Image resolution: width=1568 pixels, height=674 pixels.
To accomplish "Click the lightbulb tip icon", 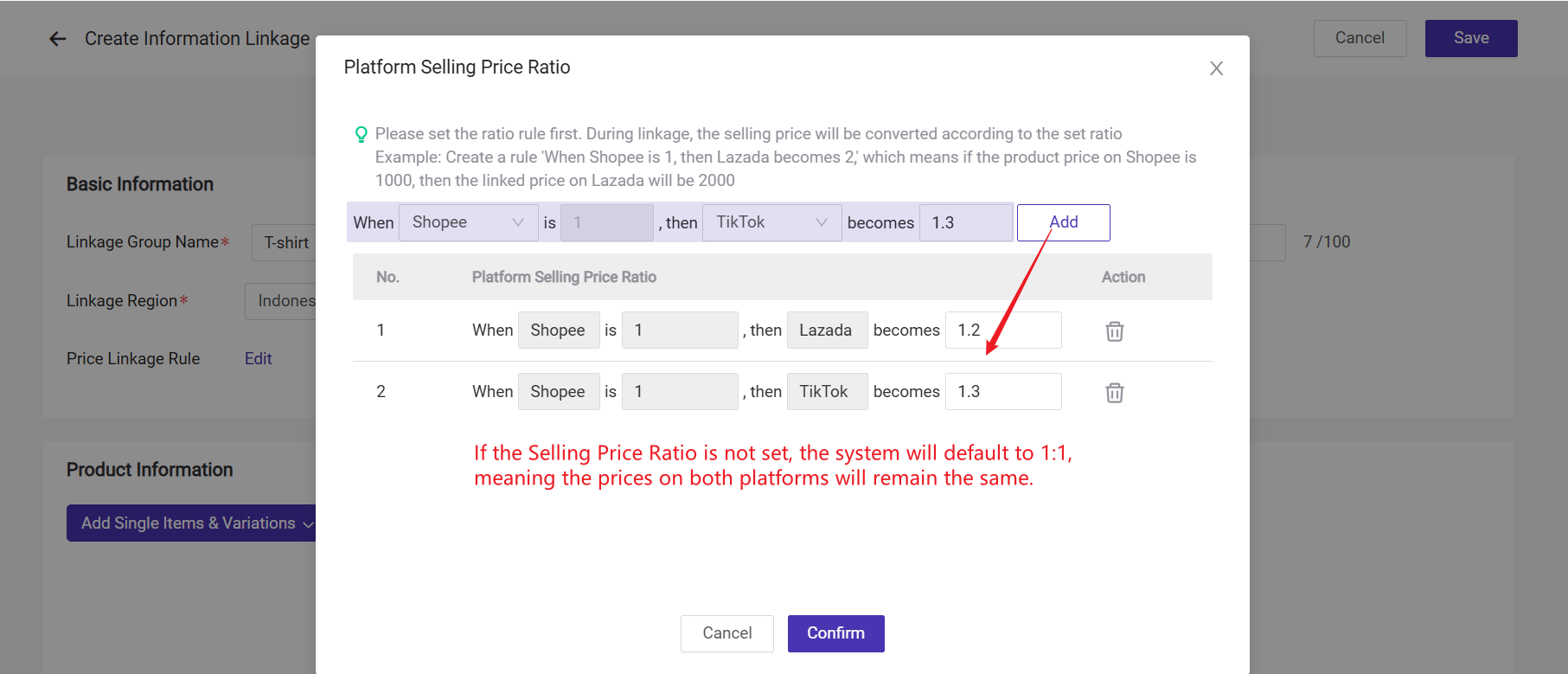I will pos(362,134).
